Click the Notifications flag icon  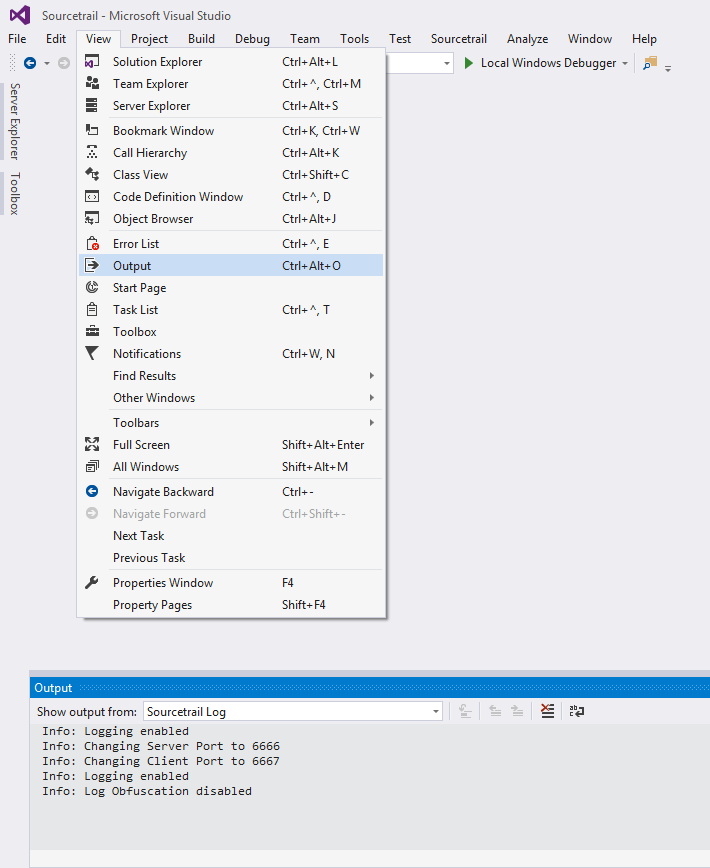(92, 353)
